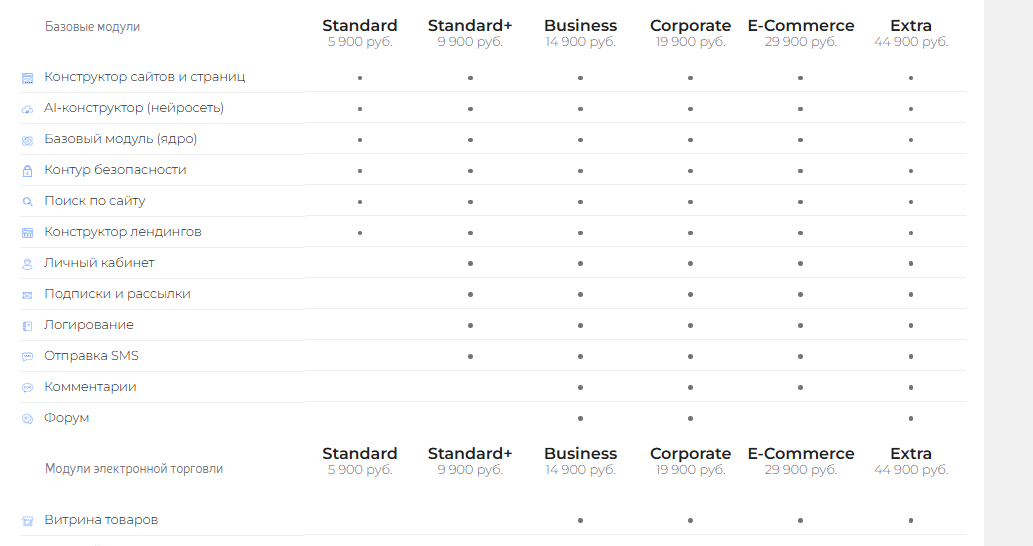1033x546 pixels.
Task: Open the Комментарии module link
Action: click(90, 387)
